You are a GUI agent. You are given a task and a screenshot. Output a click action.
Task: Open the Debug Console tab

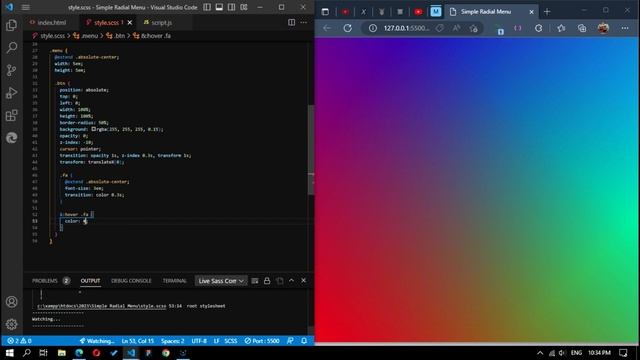click(131, 281)
